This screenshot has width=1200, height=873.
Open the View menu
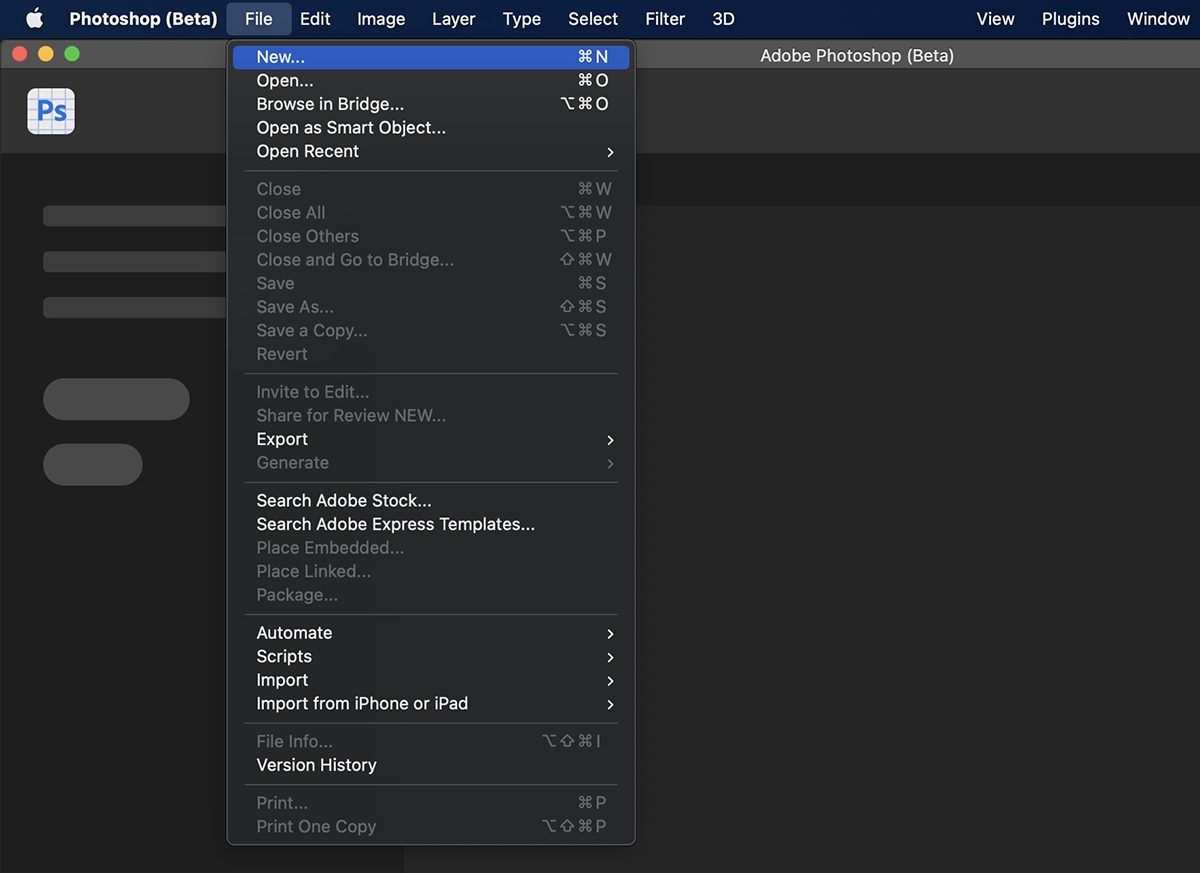point(995,18)
